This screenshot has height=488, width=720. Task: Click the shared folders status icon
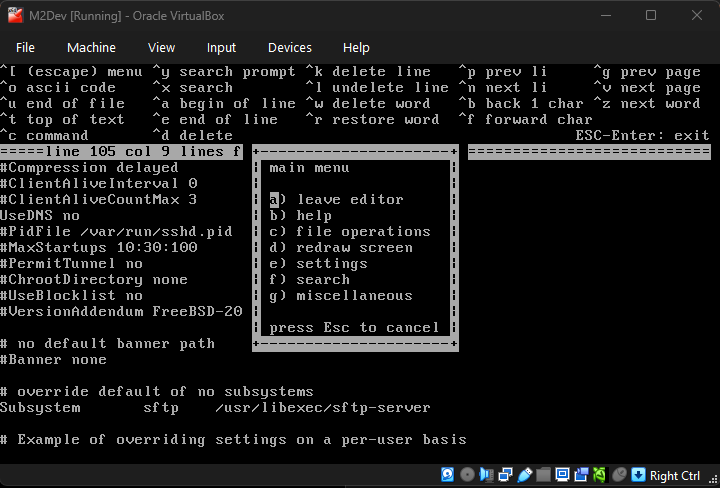click(543, 475)
